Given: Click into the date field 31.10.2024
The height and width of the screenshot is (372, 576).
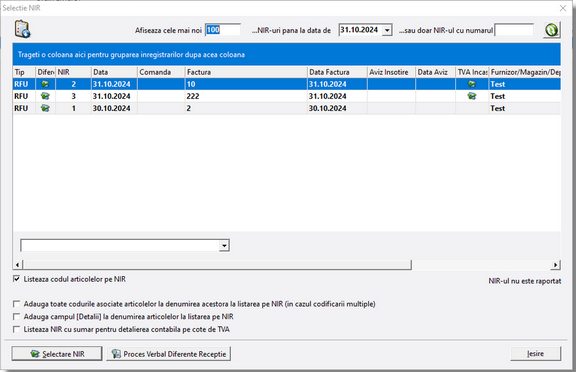Looking at the screenshot, I should pos(360,30).
